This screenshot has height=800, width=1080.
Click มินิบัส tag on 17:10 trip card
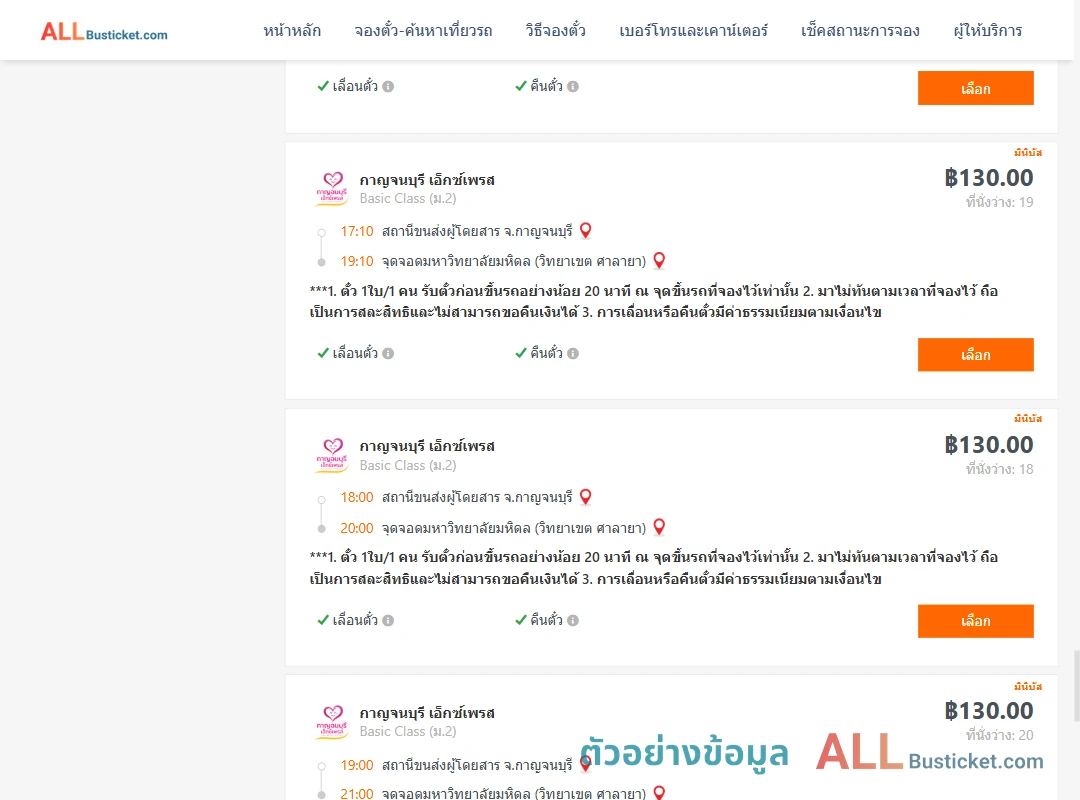click(x=1028, y=152)
